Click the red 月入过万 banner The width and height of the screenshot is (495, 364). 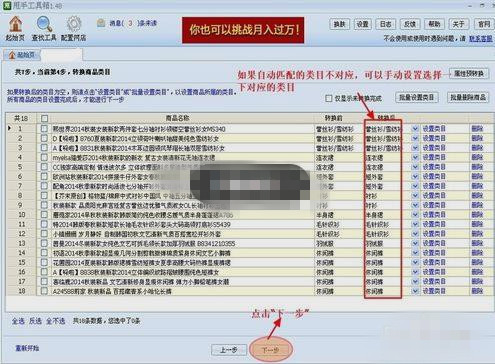(243, 30)
